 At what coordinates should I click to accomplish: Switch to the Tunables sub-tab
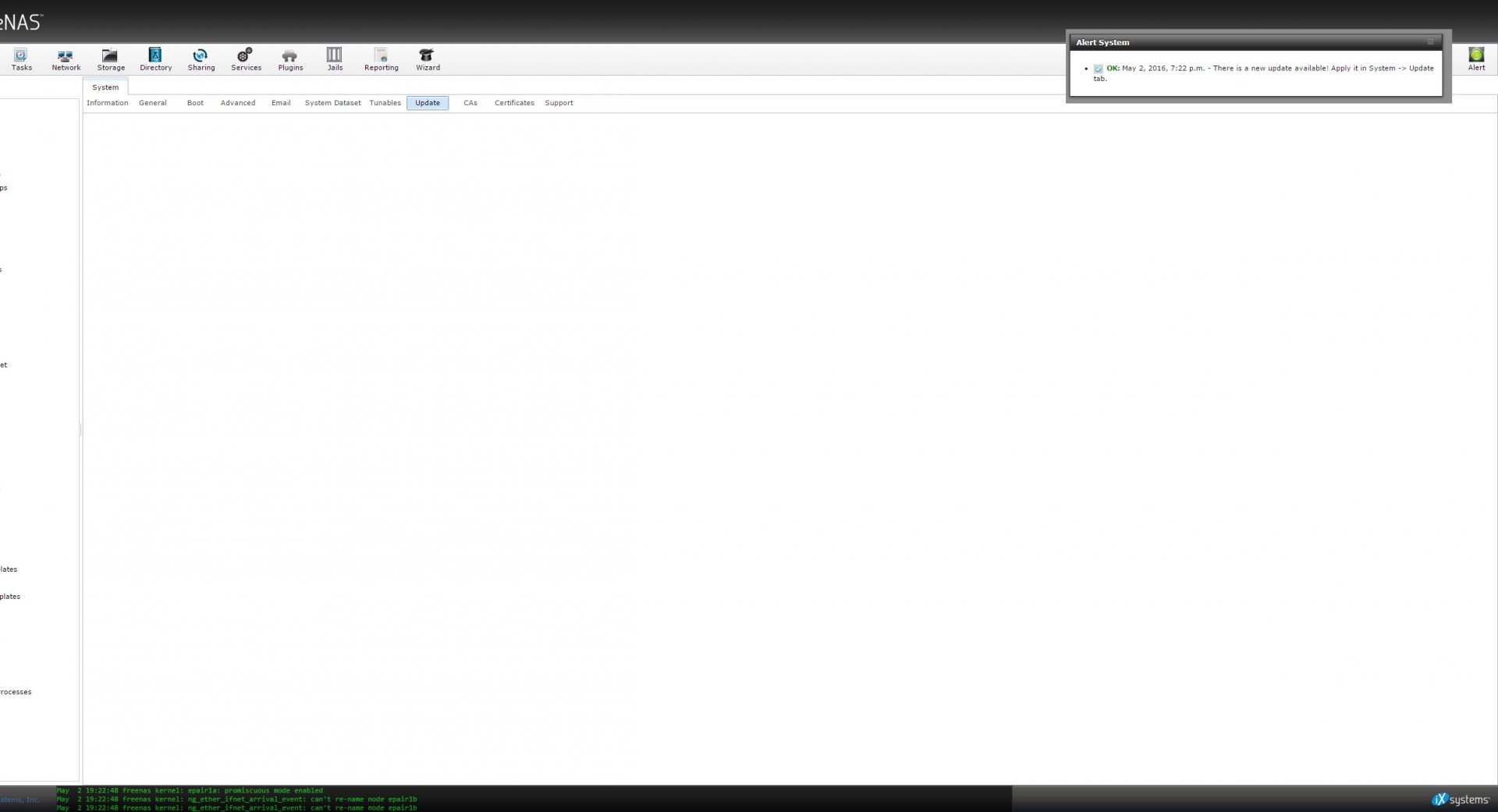coord(385,103)
